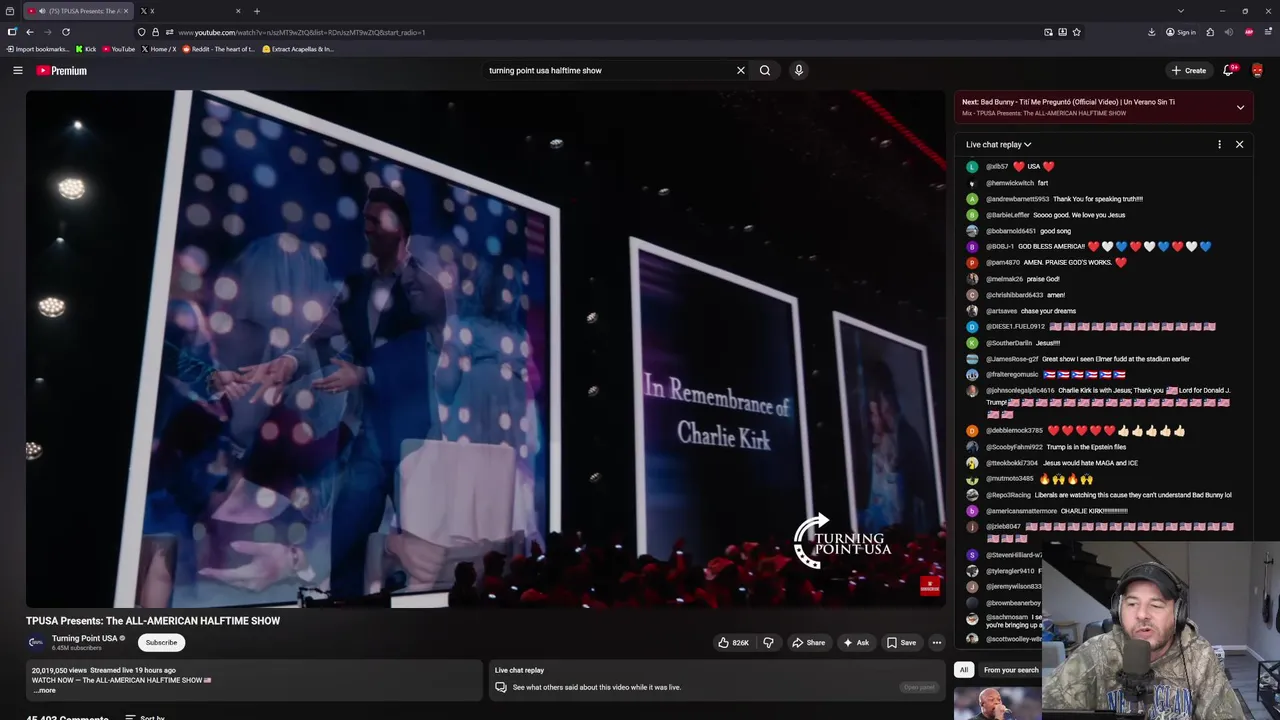This screenshot has height=720, width=1280.
Task: Subscribe to Turning Point USA
Action: (161, 642)
